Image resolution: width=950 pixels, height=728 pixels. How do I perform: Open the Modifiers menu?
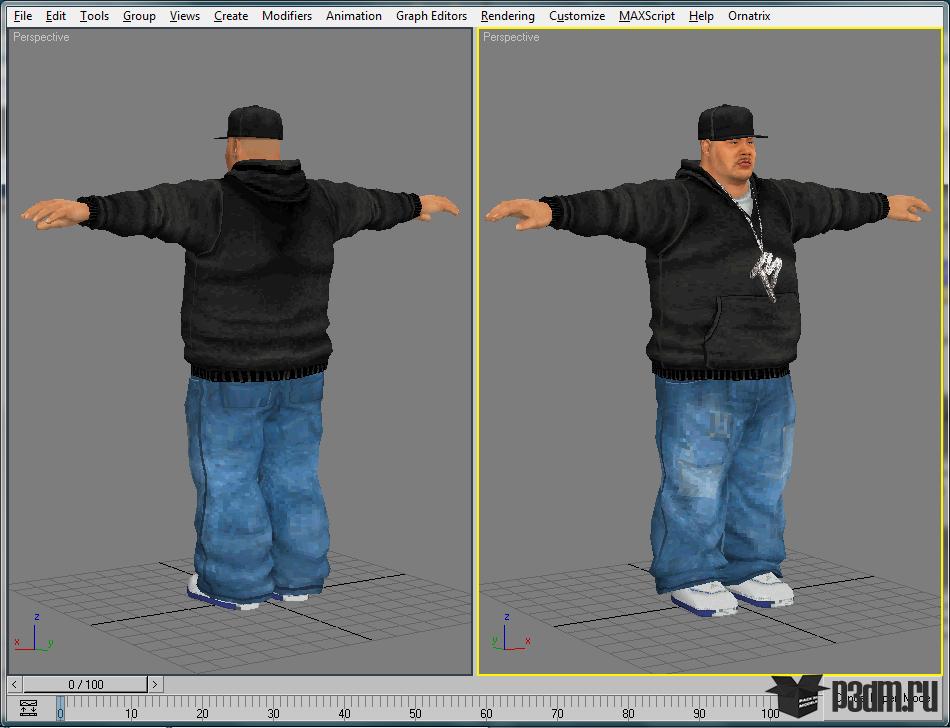pos(287,16)
